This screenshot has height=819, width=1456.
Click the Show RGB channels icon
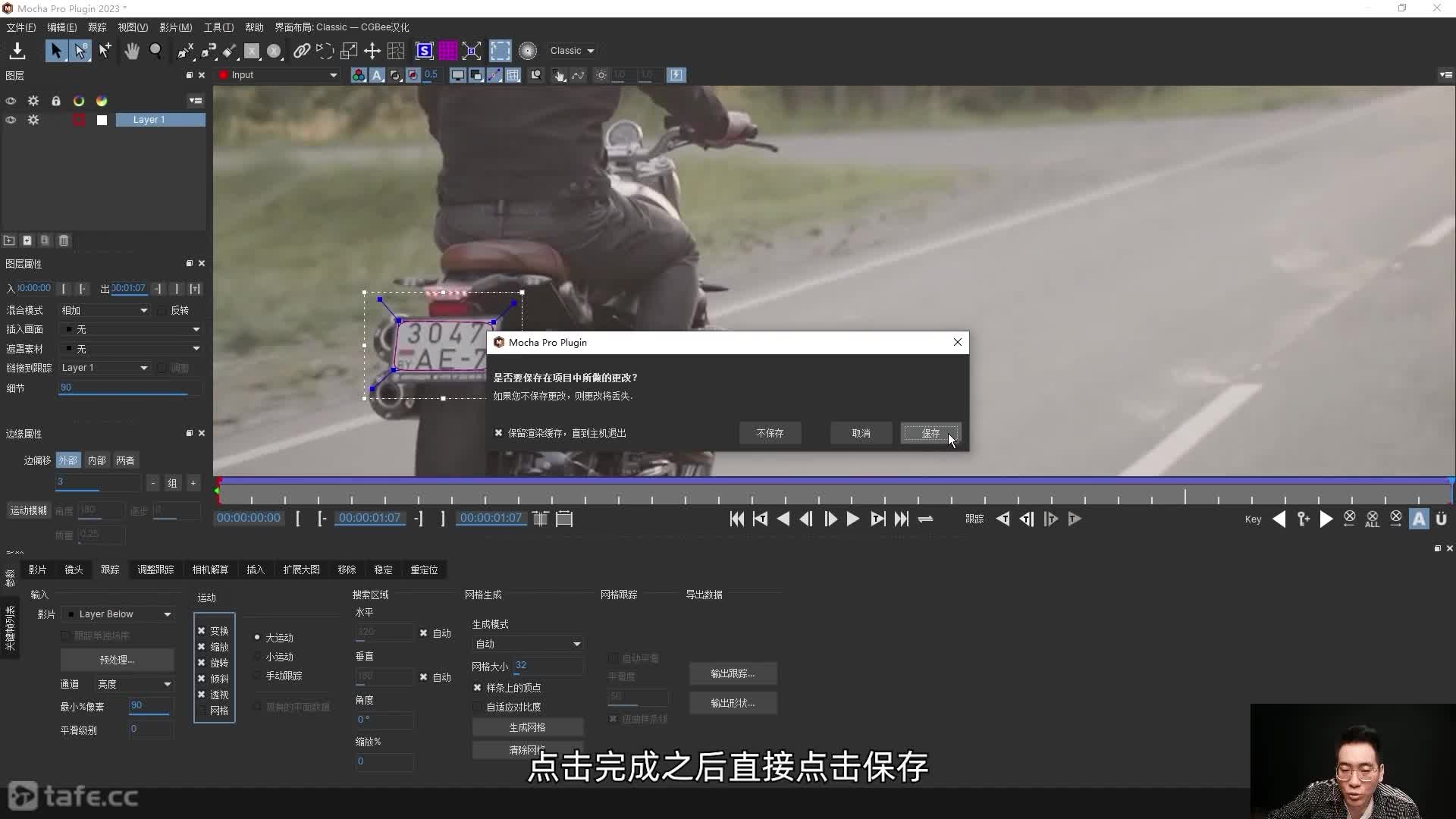(358, 75)
